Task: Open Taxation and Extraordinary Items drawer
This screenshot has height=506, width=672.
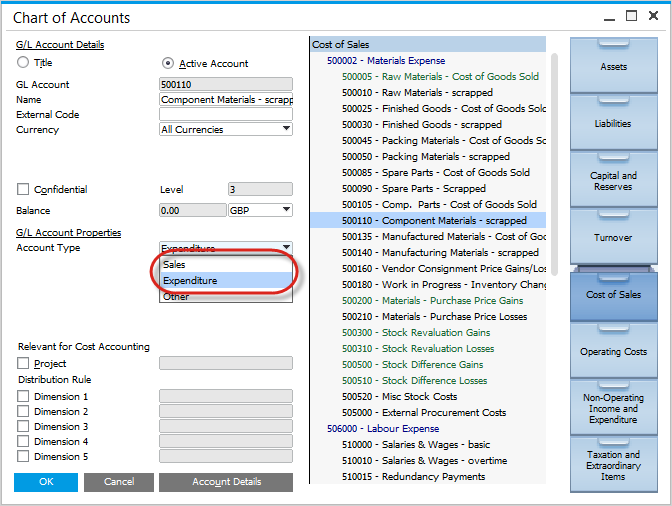Action: [613, 466]
